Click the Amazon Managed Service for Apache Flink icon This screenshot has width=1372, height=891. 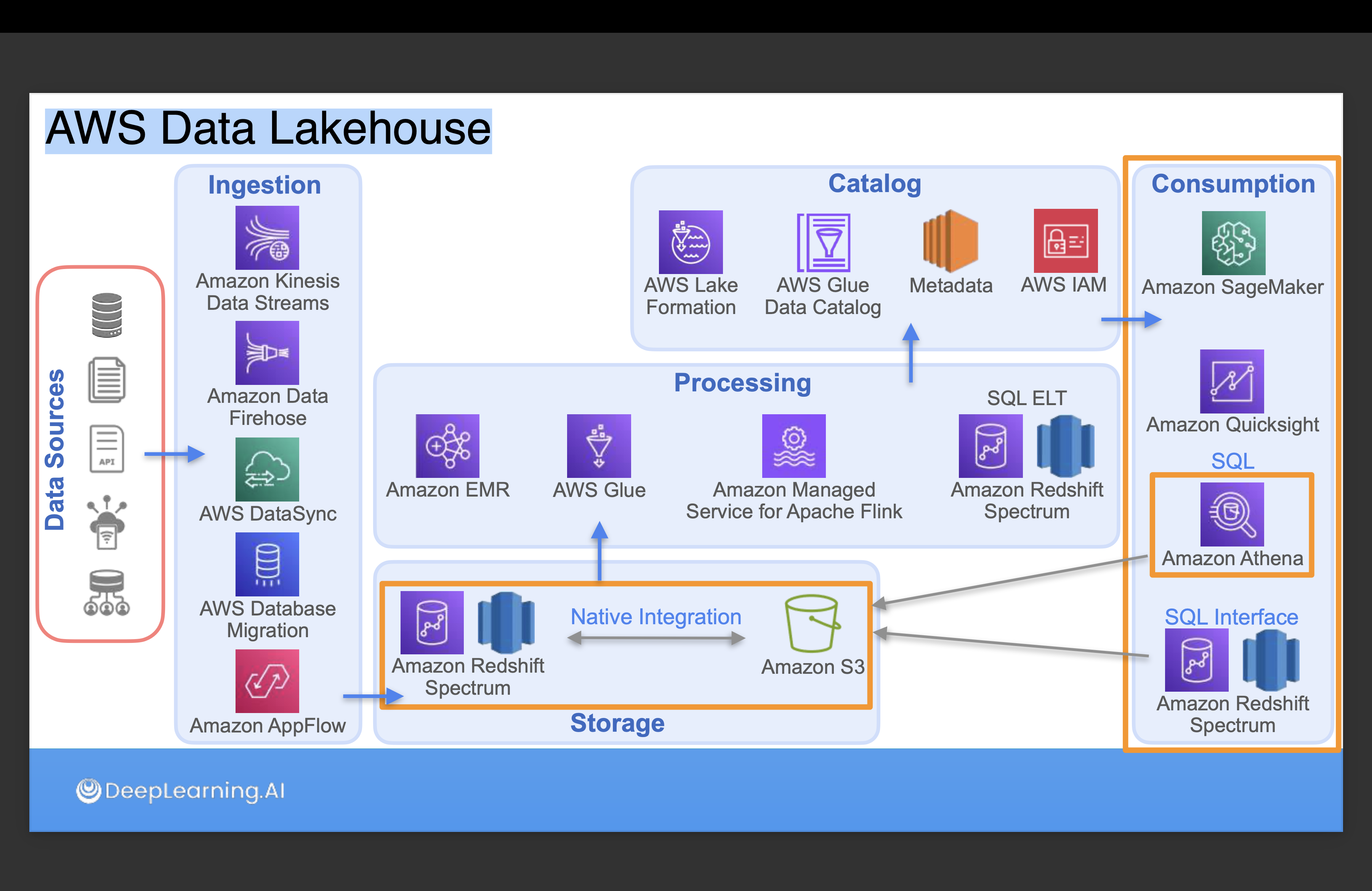click(x=793, y=445)
